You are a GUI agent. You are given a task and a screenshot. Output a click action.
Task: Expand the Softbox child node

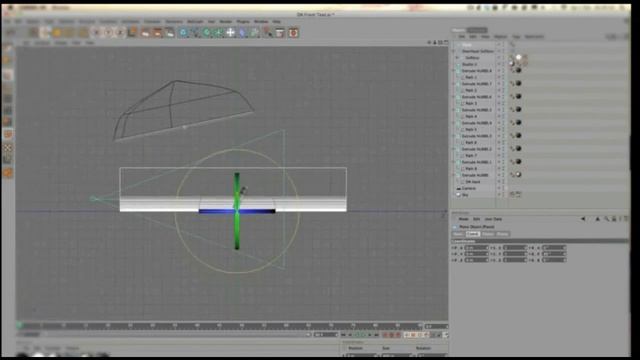coord(458,58)
